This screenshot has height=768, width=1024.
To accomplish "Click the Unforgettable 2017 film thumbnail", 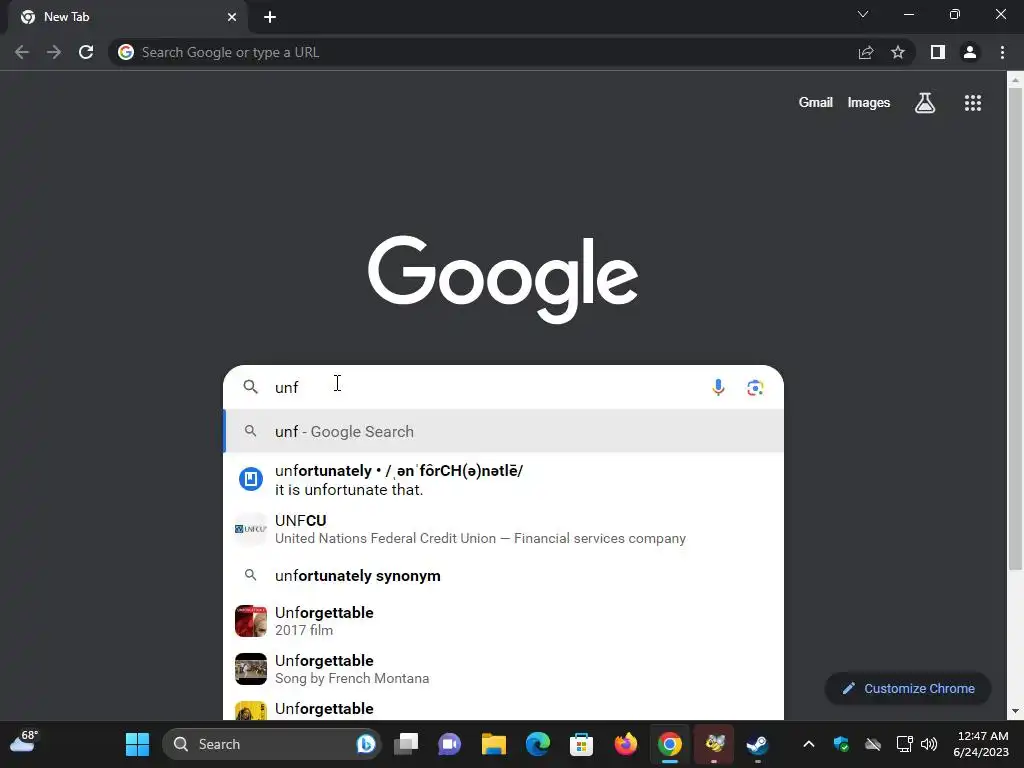I will tap(251, 621).
